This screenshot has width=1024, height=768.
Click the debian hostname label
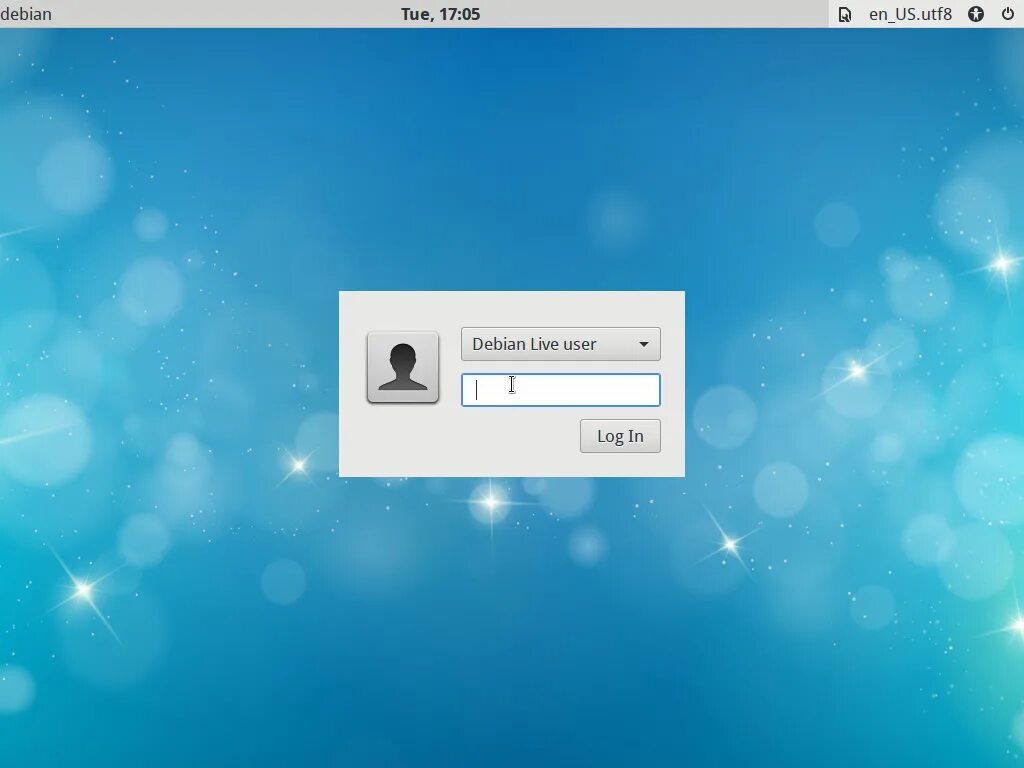click(x=25, y=14)
